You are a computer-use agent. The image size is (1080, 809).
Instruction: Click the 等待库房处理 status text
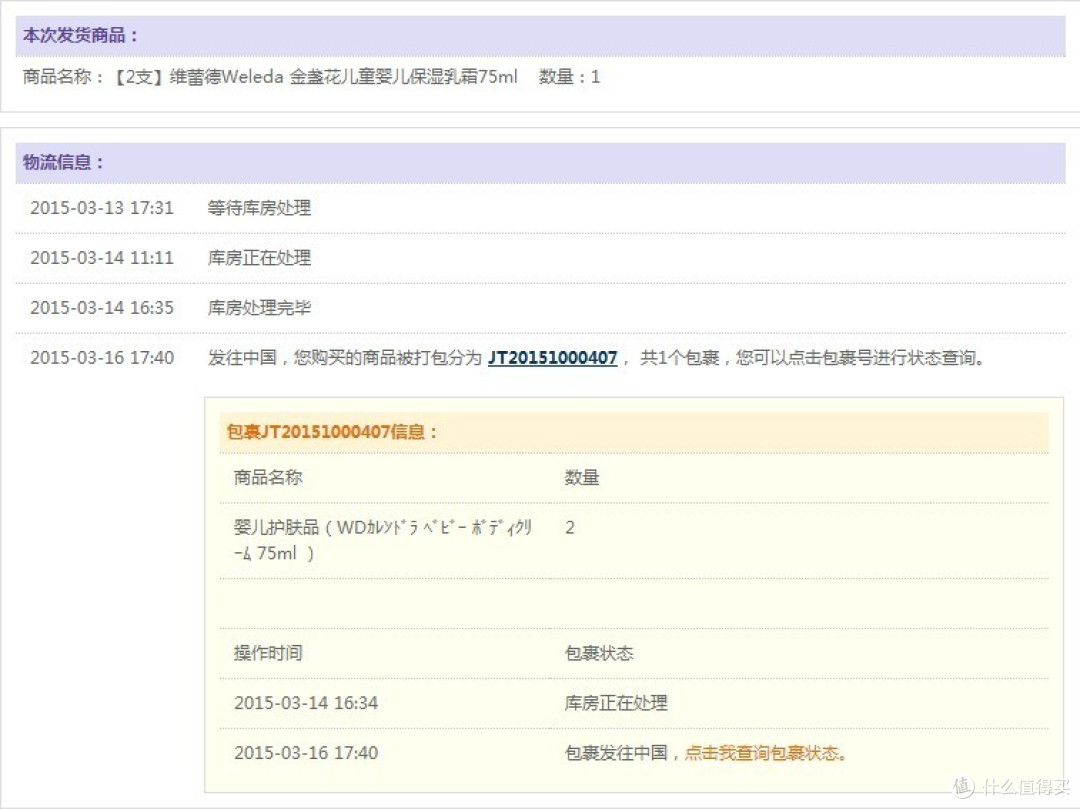pos(259,208)
